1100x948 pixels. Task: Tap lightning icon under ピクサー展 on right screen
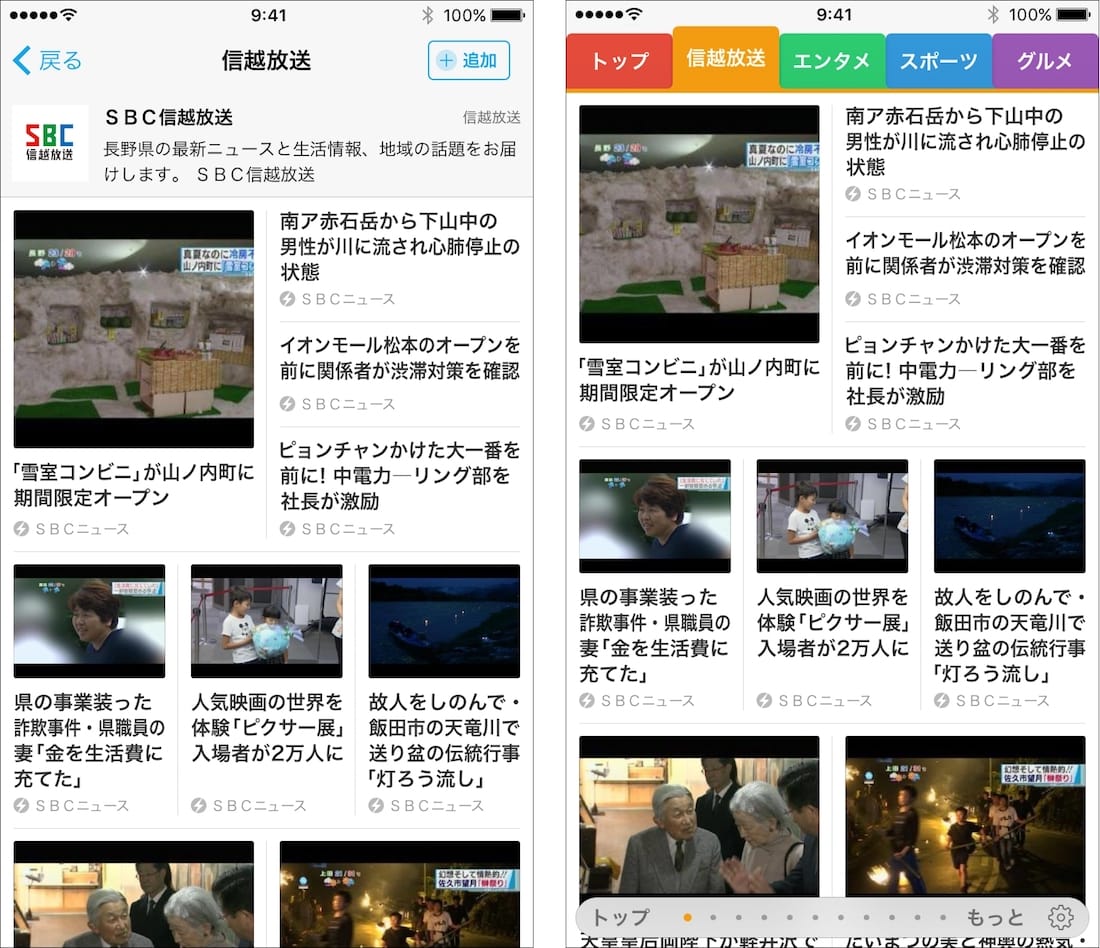click(x=764, y=700)
